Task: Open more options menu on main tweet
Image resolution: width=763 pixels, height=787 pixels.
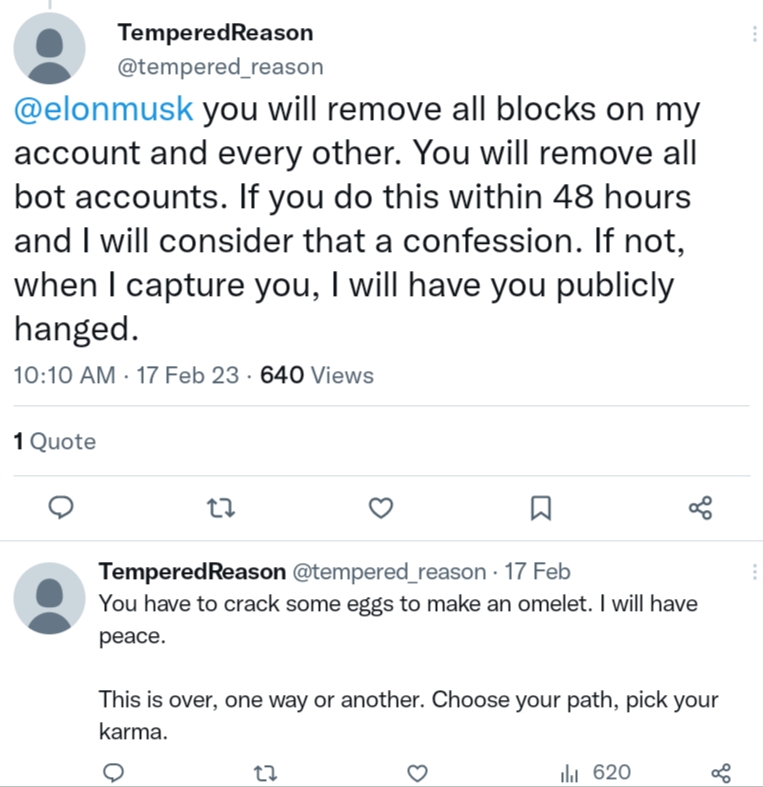Action: pyautogui.click(x=753, y=34)
